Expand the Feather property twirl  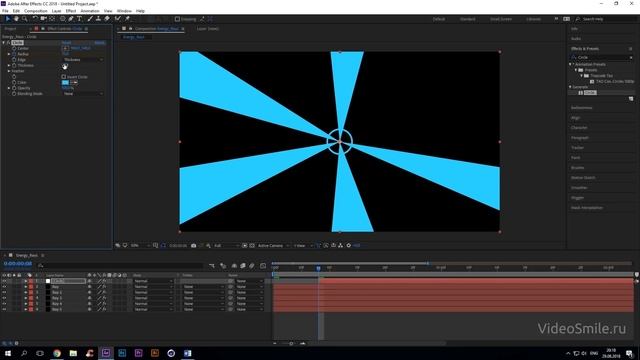[x=9, y=71]
